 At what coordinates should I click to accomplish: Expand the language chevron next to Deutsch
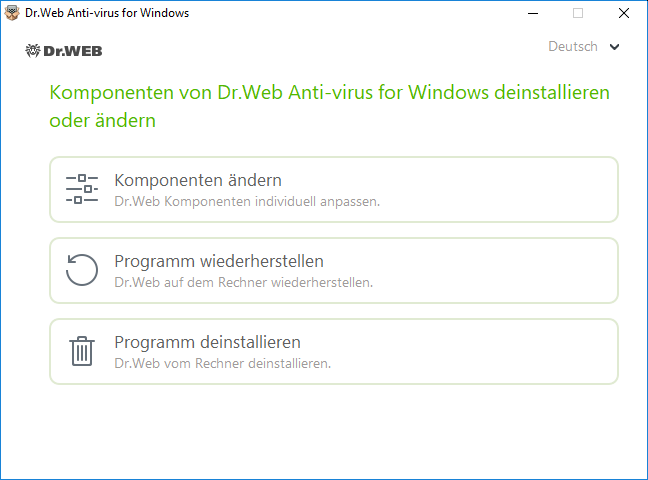pyautogui.click(x=615, y=47)
